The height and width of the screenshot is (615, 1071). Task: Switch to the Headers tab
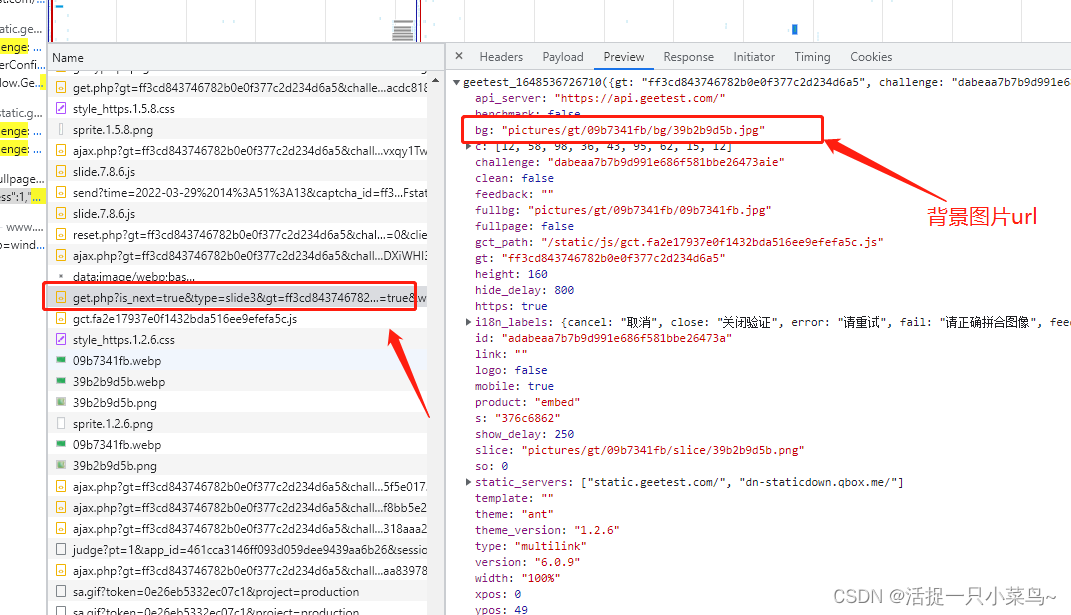pyautogui.click(x=501, y=57)
